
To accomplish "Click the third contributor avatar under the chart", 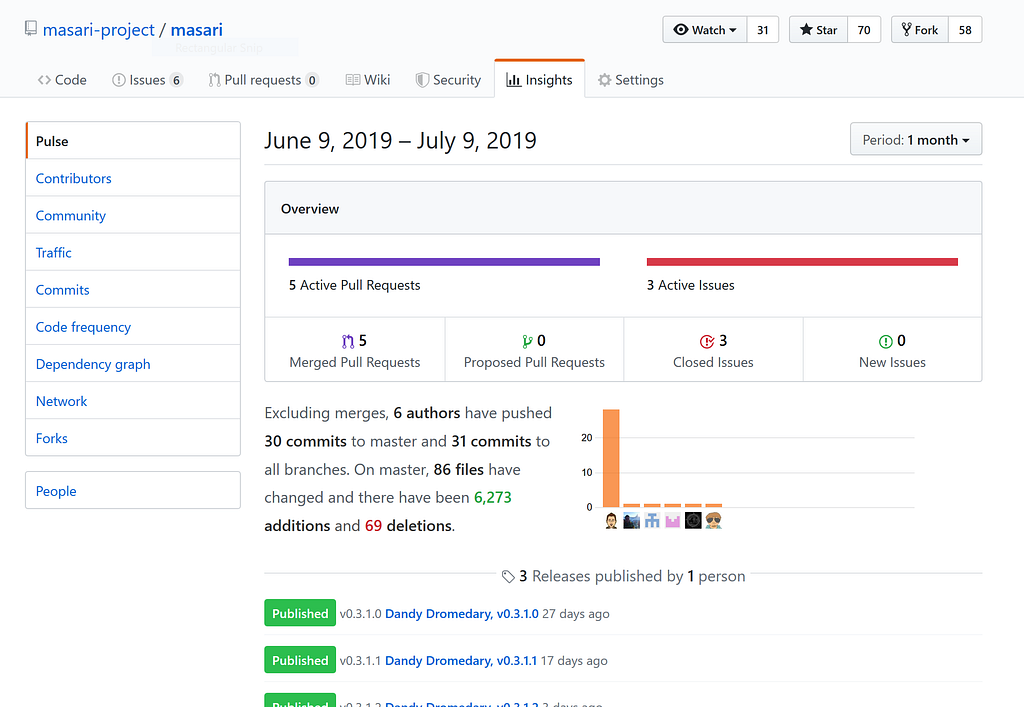I will [652, 520].
